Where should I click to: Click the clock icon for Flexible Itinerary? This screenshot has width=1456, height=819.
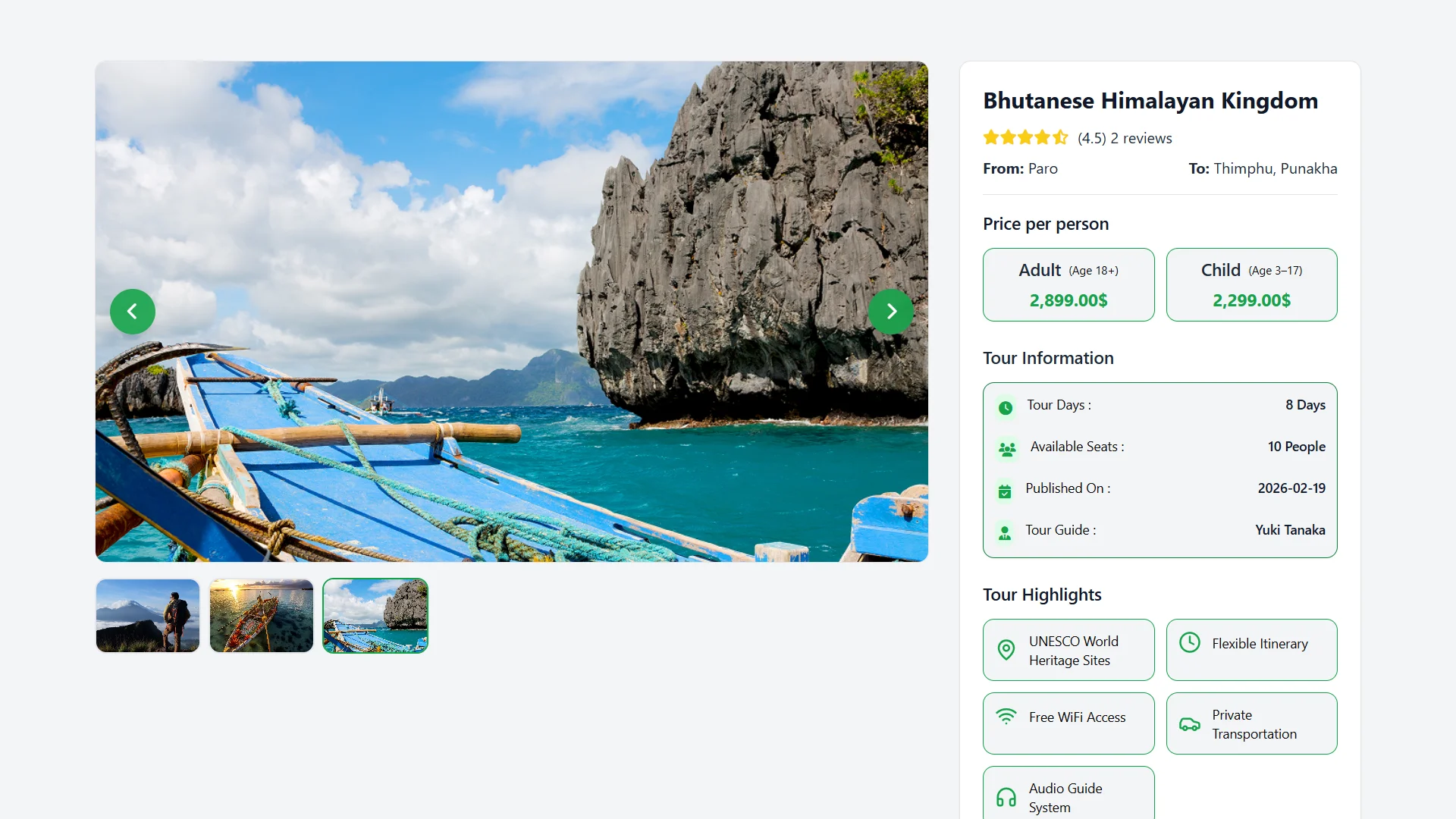(x=1190, y=642)
